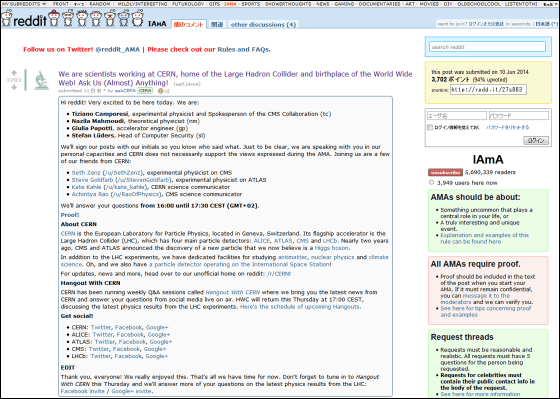Open the particle detector on Space Station link
The image size is (560, 399).
pos(239,264)
